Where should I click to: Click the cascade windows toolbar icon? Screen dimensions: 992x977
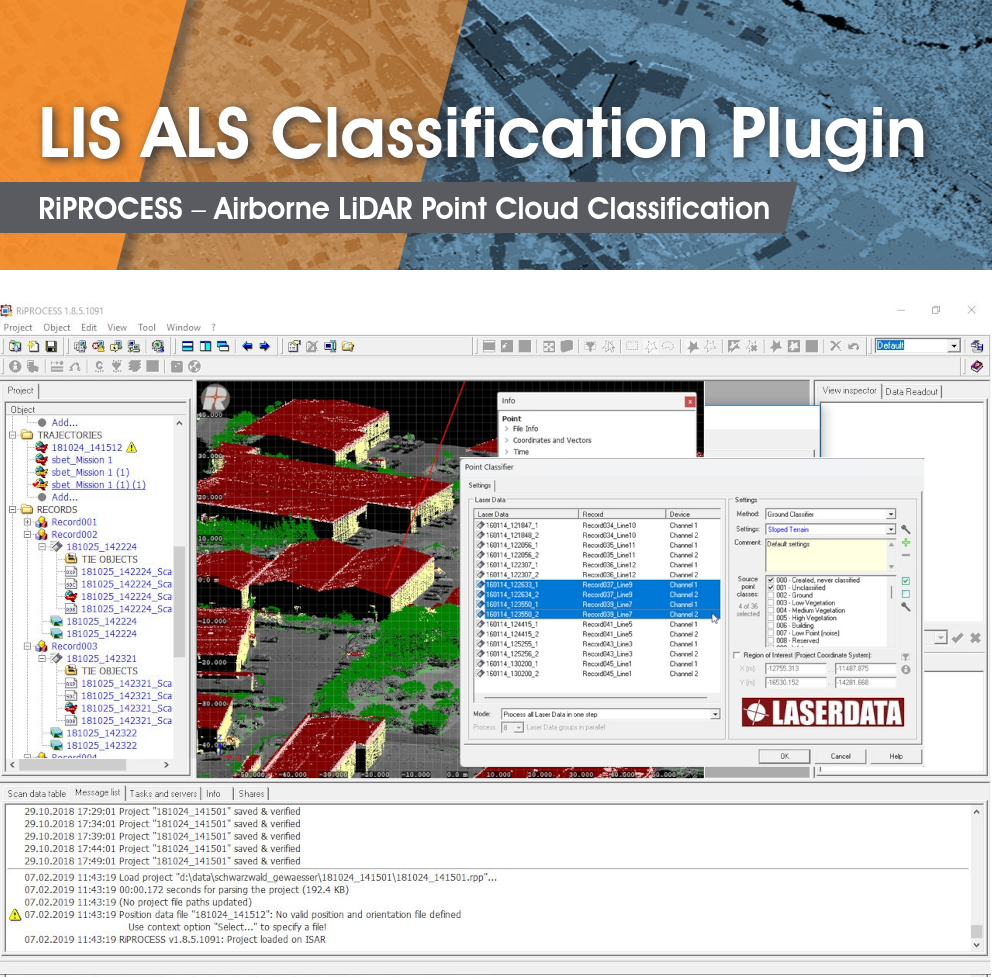tap(223, 346)
